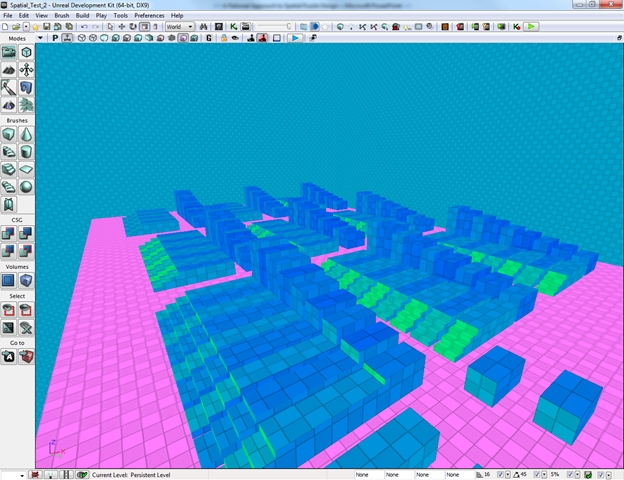
Task: Save the current level
Action: pyautogui.click(x=47, y=27)
